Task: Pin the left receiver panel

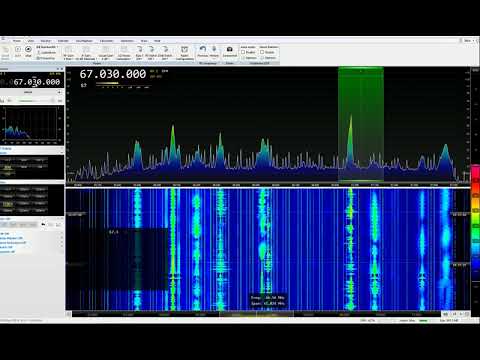Action: [58, 69]
